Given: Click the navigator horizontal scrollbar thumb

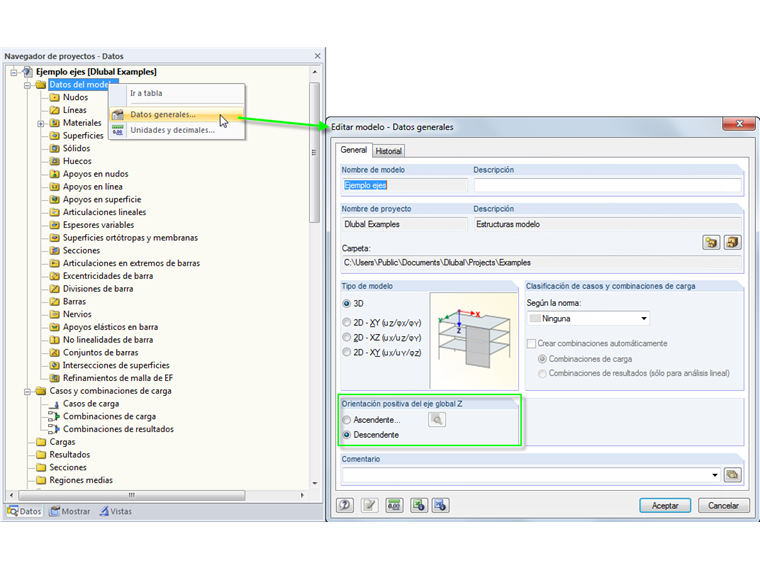Looking at the screenshot, I should tap(132, 495).
